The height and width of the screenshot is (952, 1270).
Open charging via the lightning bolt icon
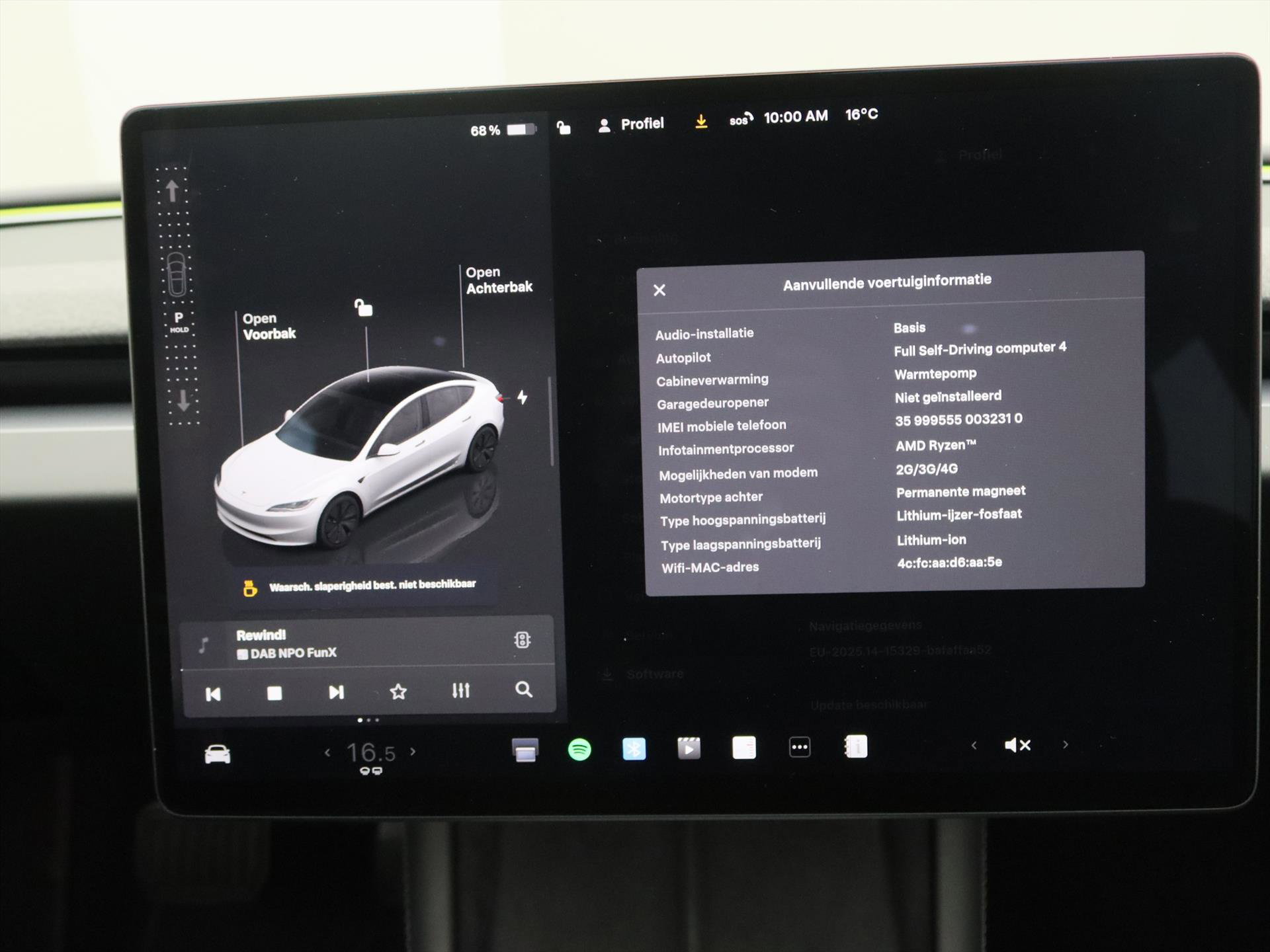(x=523, y=397)
